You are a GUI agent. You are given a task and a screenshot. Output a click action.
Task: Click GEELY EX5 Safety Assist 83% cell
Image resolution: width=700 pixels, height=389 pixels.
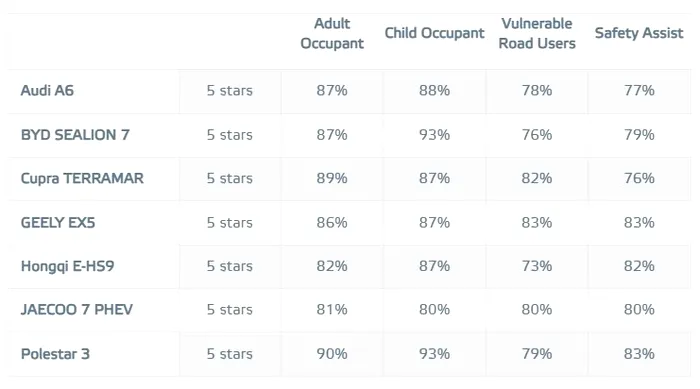639,222
